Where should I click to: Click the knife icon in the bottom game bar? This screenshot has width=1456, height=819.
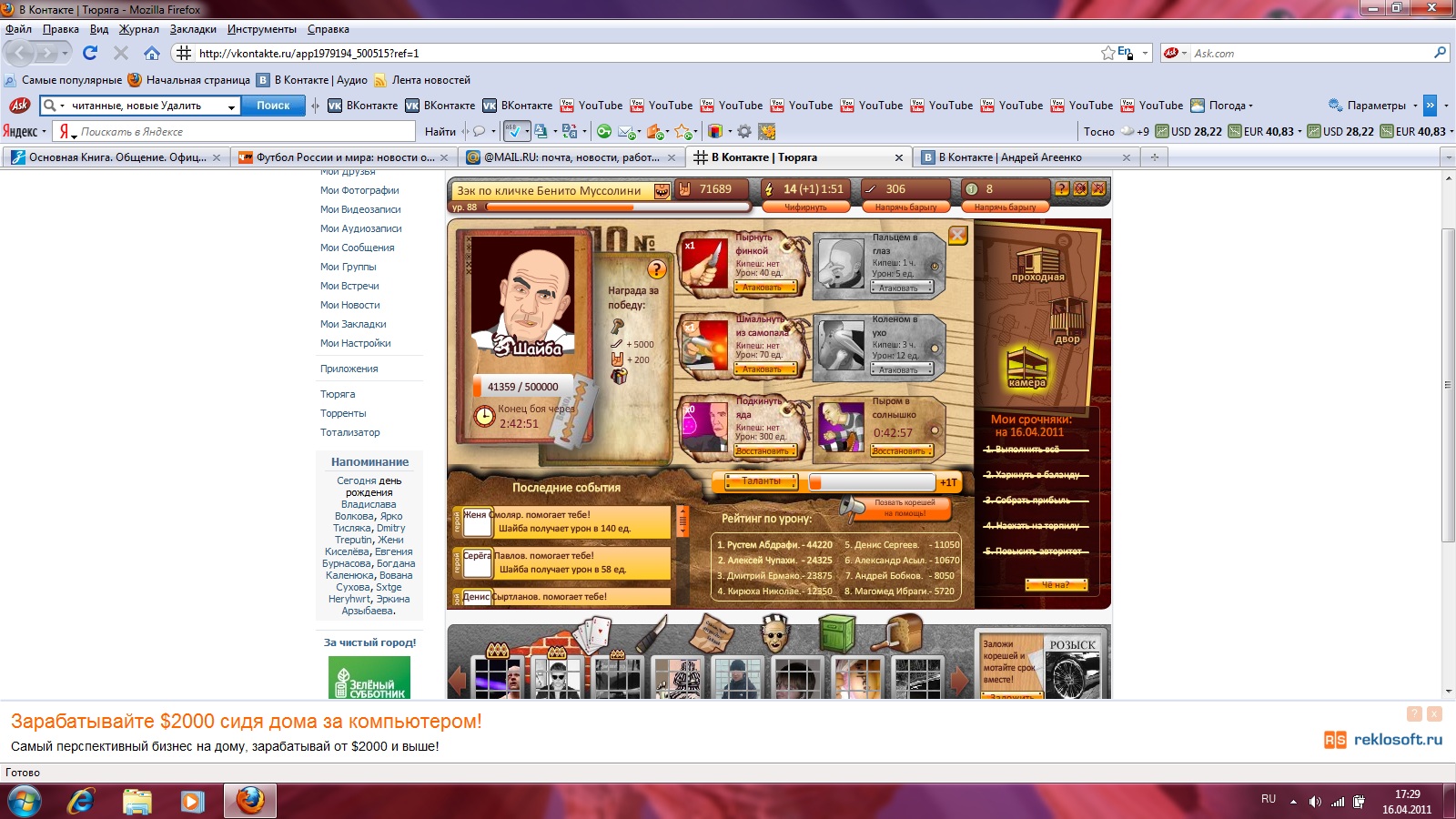coord(652,633)
